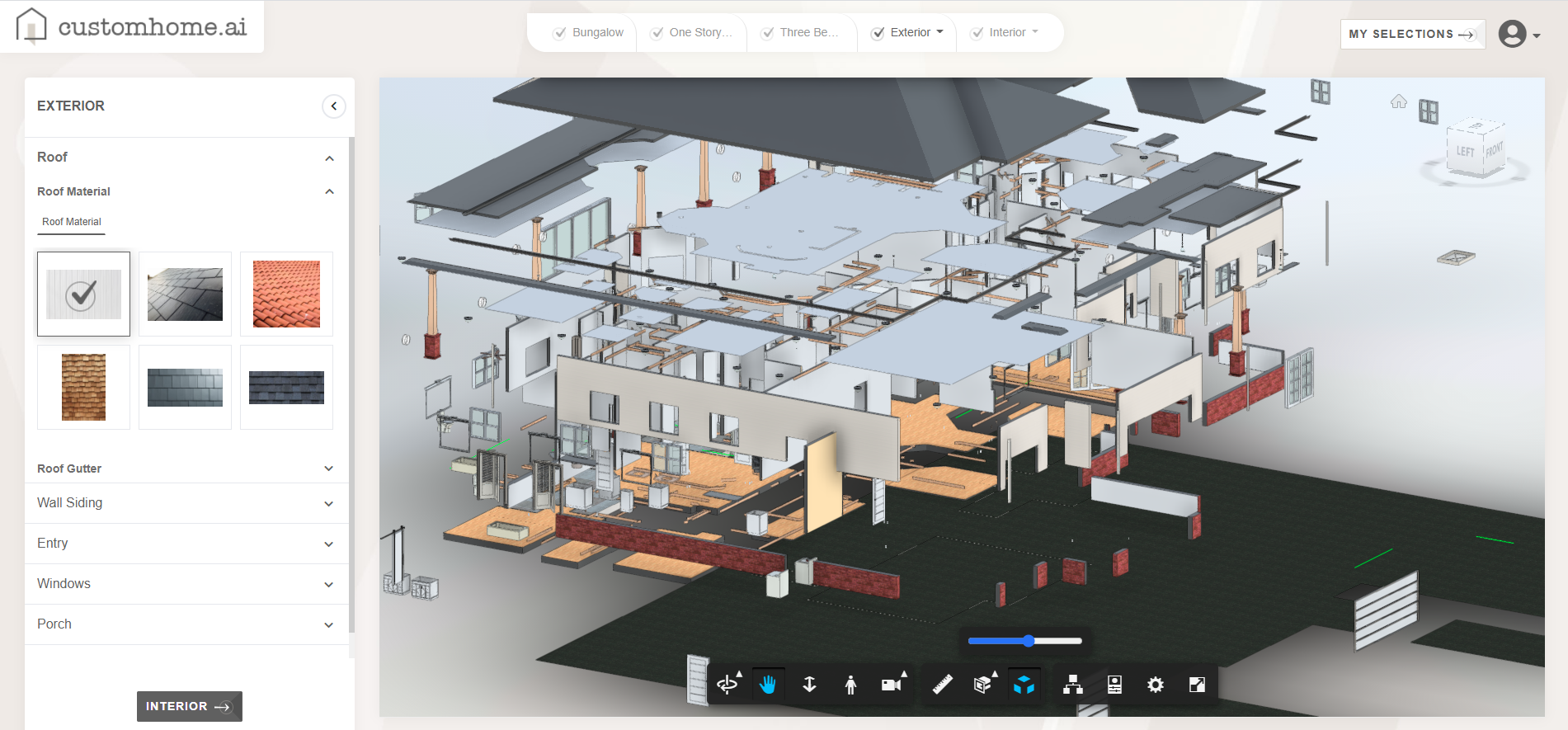Image resolution: width=1568 pixels, height=730 pixels.
Task: Click the sidebar vertical scrollbar
Action: point(351,385)
